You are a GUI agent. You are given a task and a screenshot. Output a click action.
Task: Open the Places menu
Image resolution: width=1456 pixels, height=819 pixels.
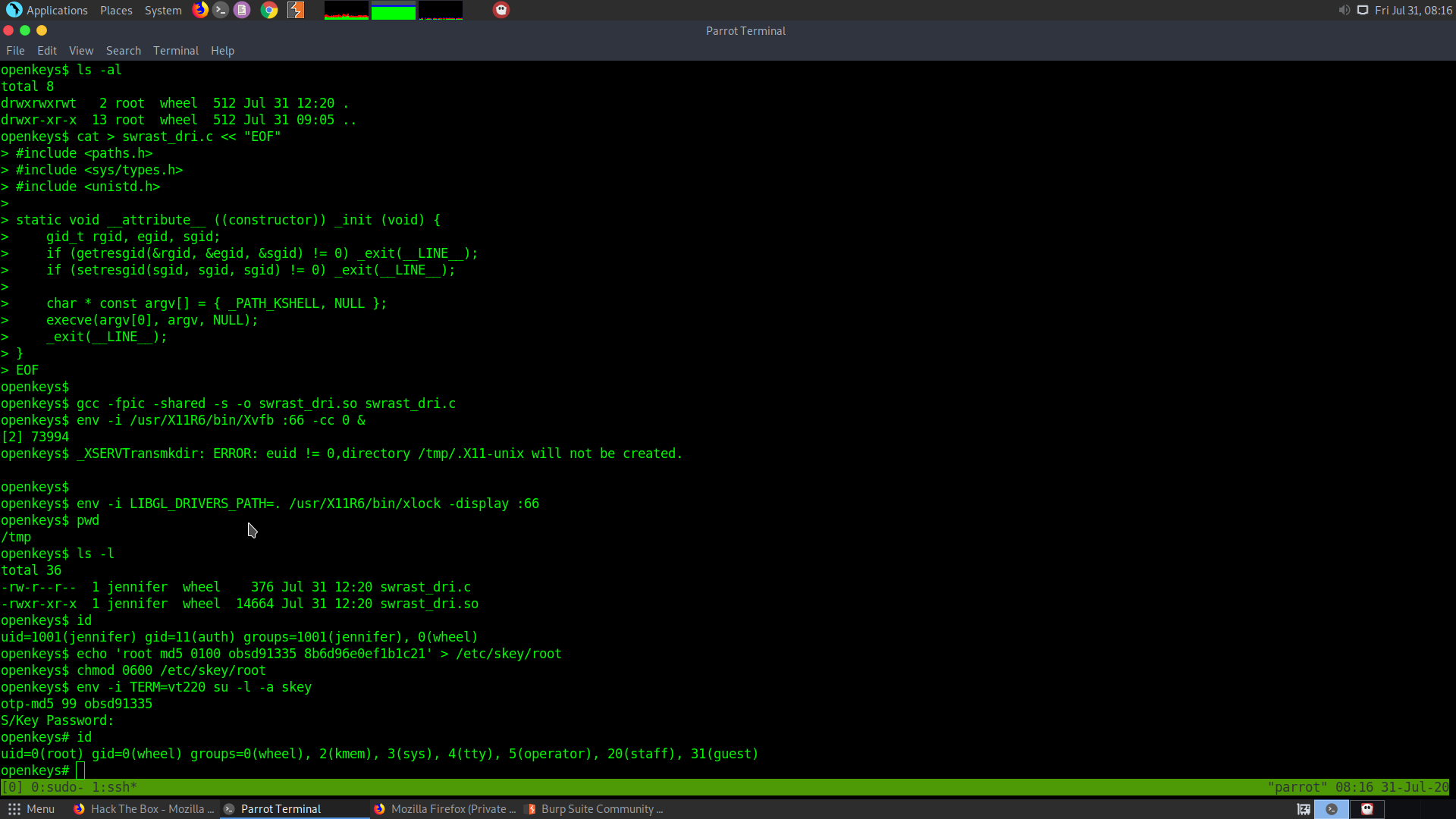point(116,10)
